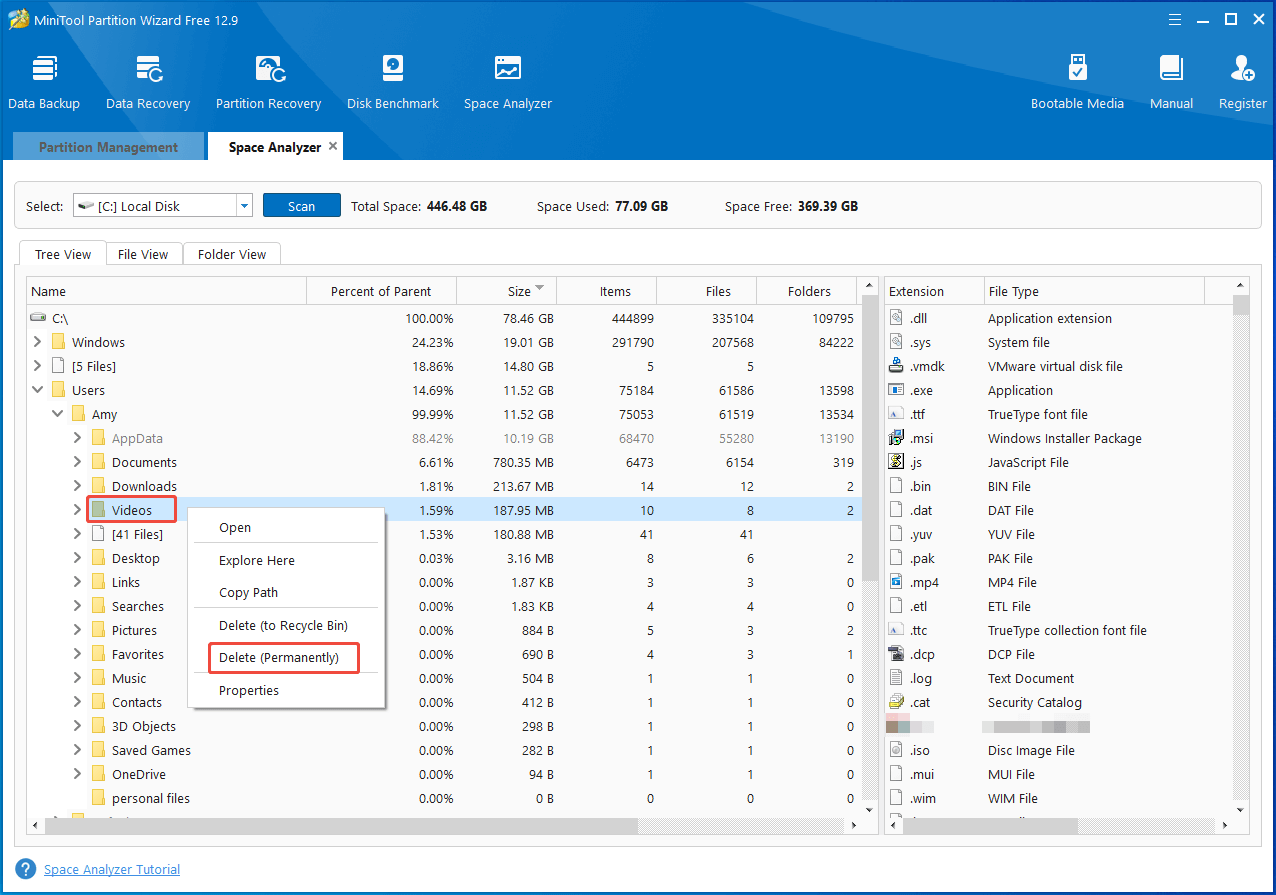
Task: Open Data Recovery tool
Action: pyautogui.click(x=148, y=82)
